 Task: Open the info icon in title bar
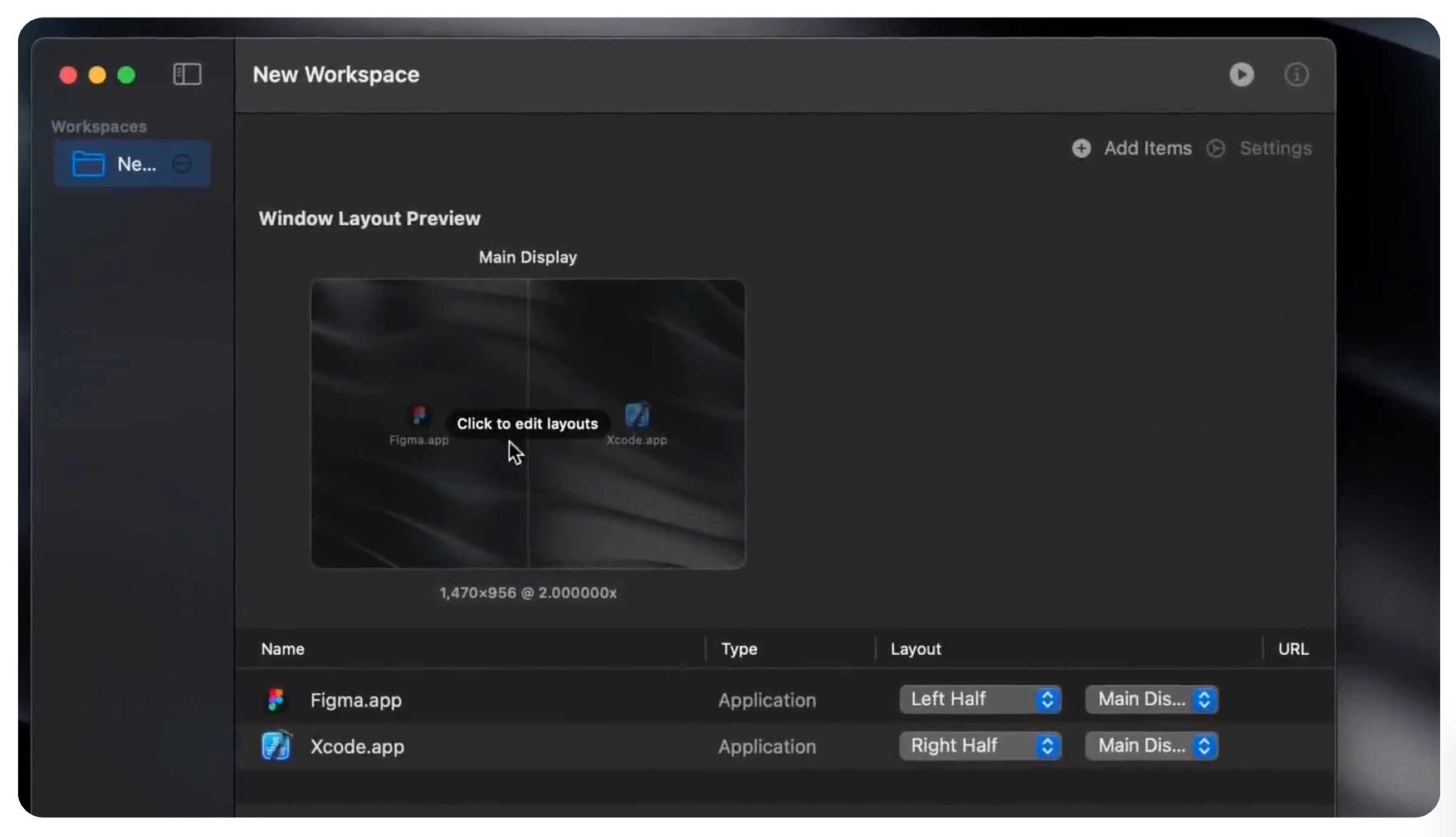(1296, 75)
